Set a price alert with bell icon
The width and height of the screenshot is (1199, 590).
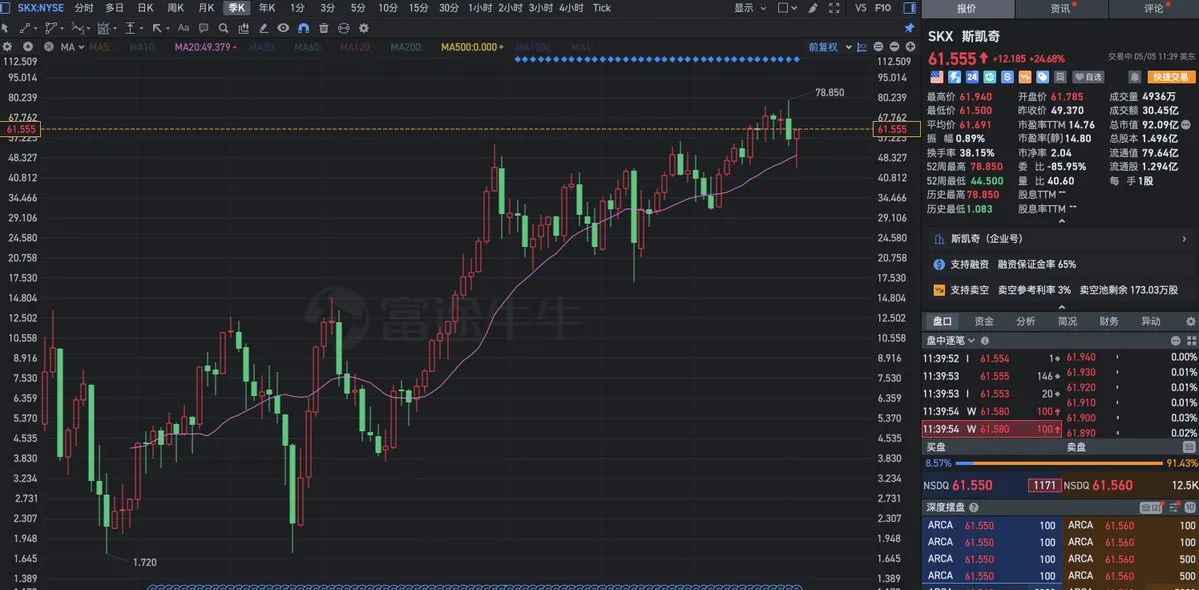(x=1135, y=77)
